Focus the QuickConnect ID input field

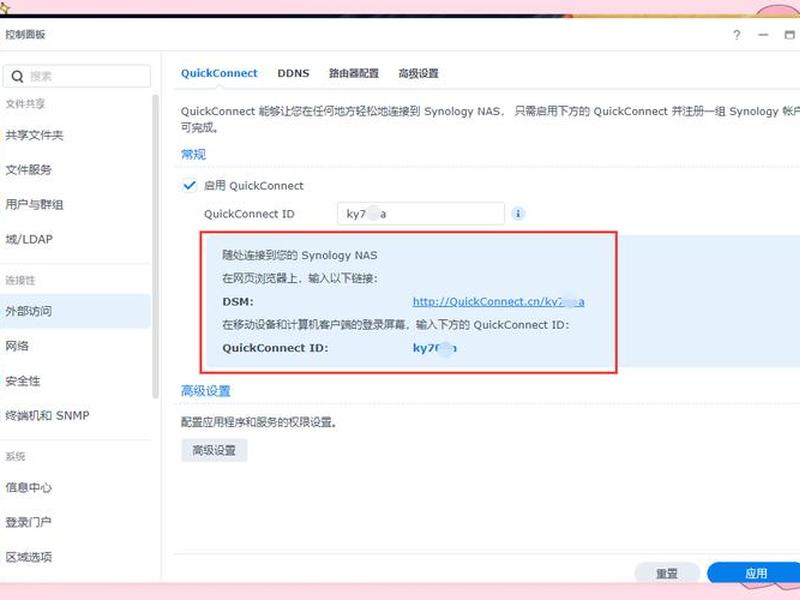click(x=421, y=214)
